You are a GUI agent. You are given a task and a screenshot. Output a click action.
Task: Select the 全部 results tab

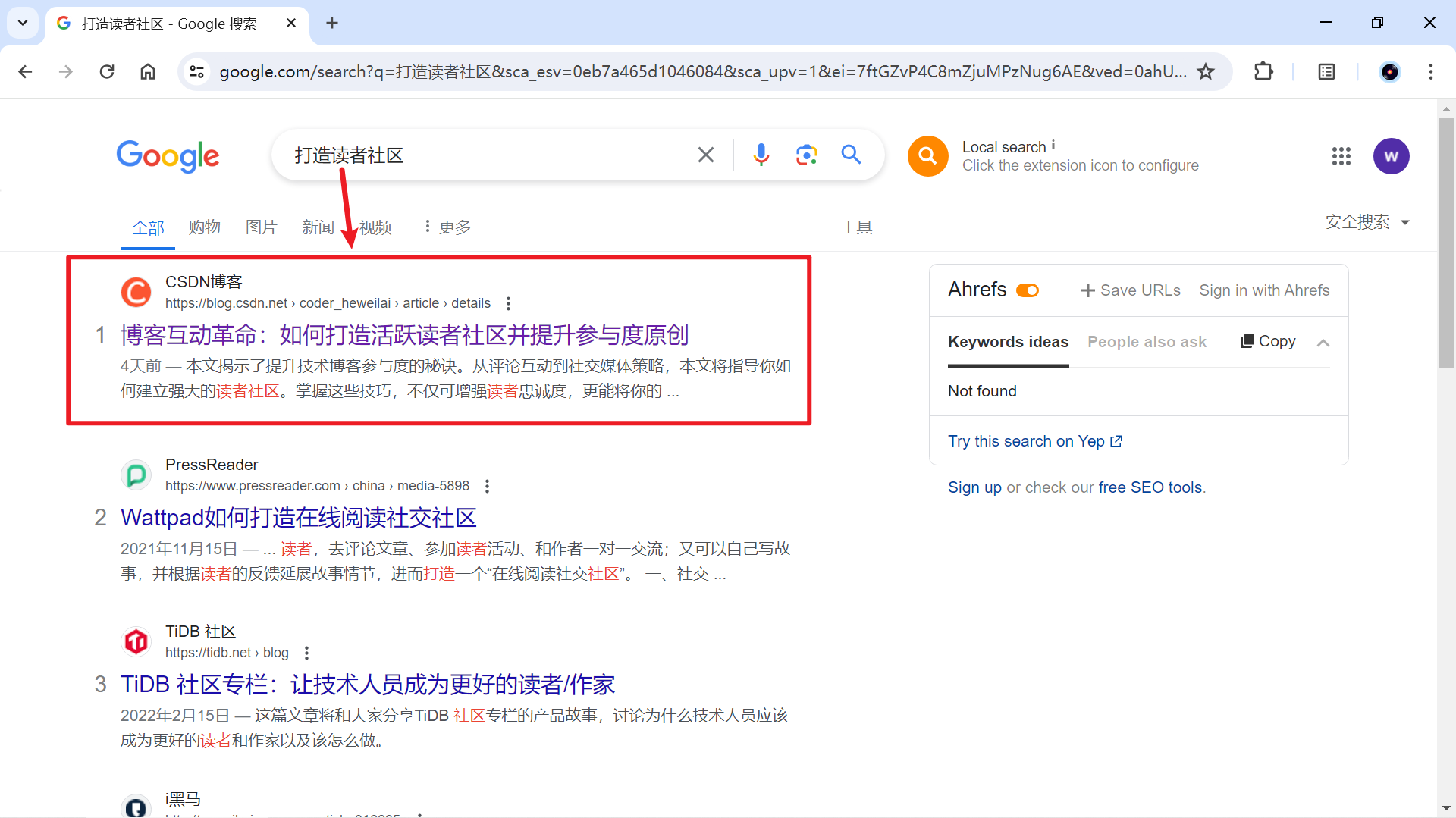point(148,227)
